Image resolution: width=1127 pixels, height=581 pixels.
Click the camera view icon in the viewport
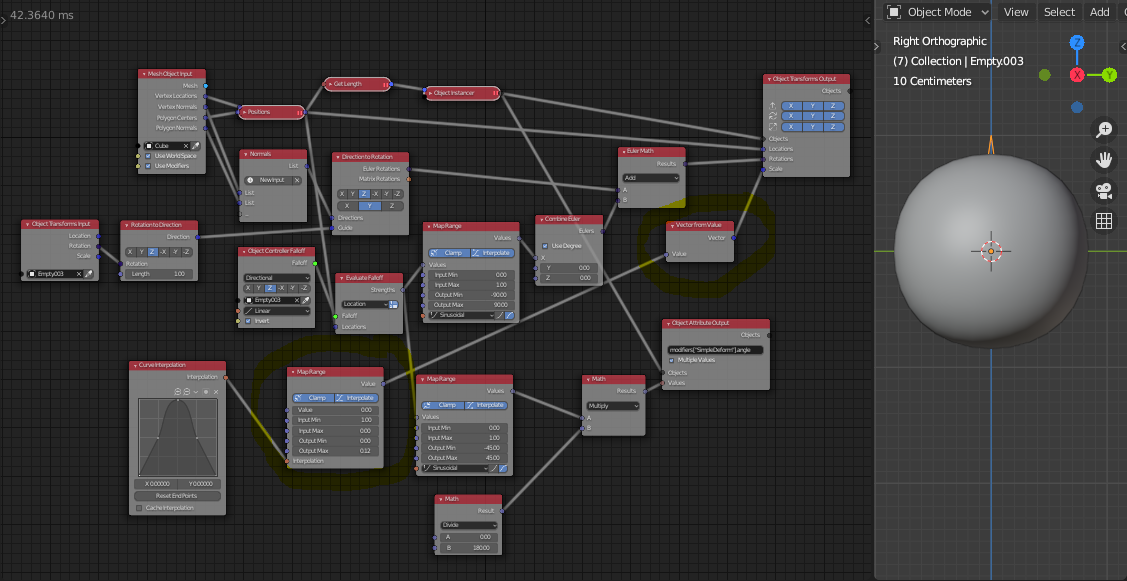coord(1103,192)
